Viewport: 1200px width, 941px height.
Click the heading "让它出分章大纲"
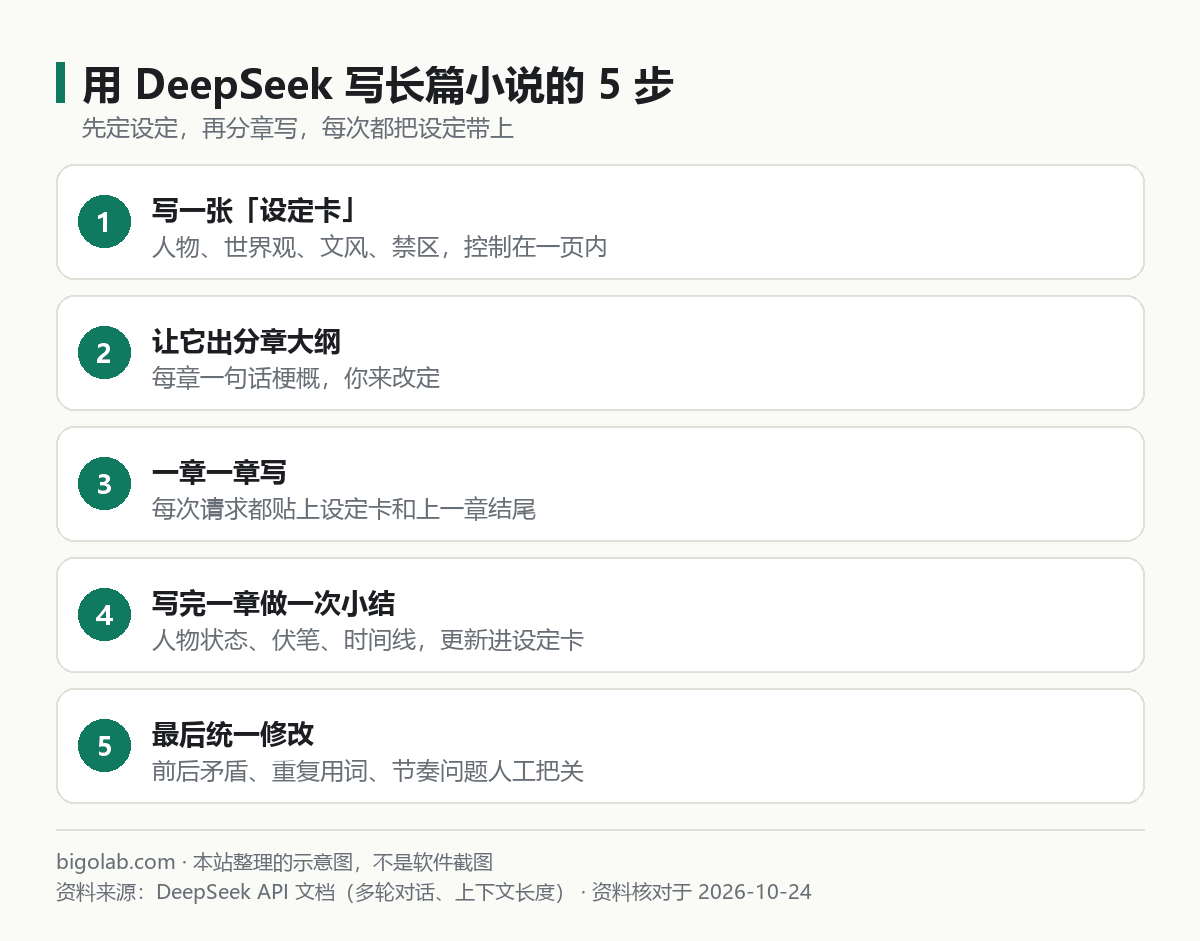pyautogui.click(x=247, y=342)
